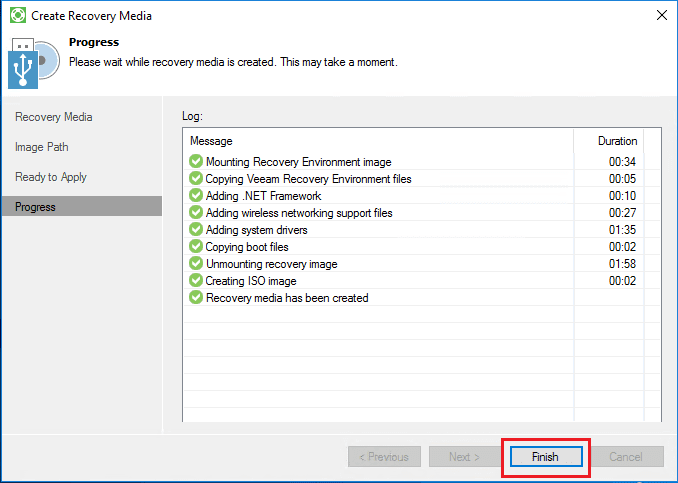
Task: Click the 00:02 duration for Copying boot files
Action: 622,247
